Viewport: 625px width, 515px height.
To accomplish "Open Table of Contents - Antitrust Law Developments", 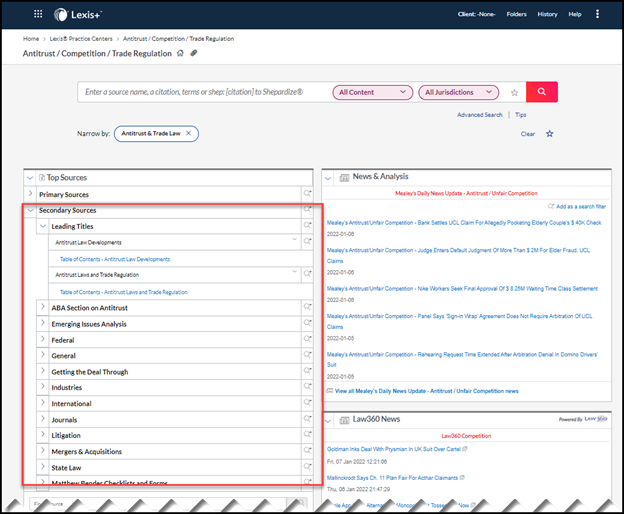I will (x=115, y=259).
